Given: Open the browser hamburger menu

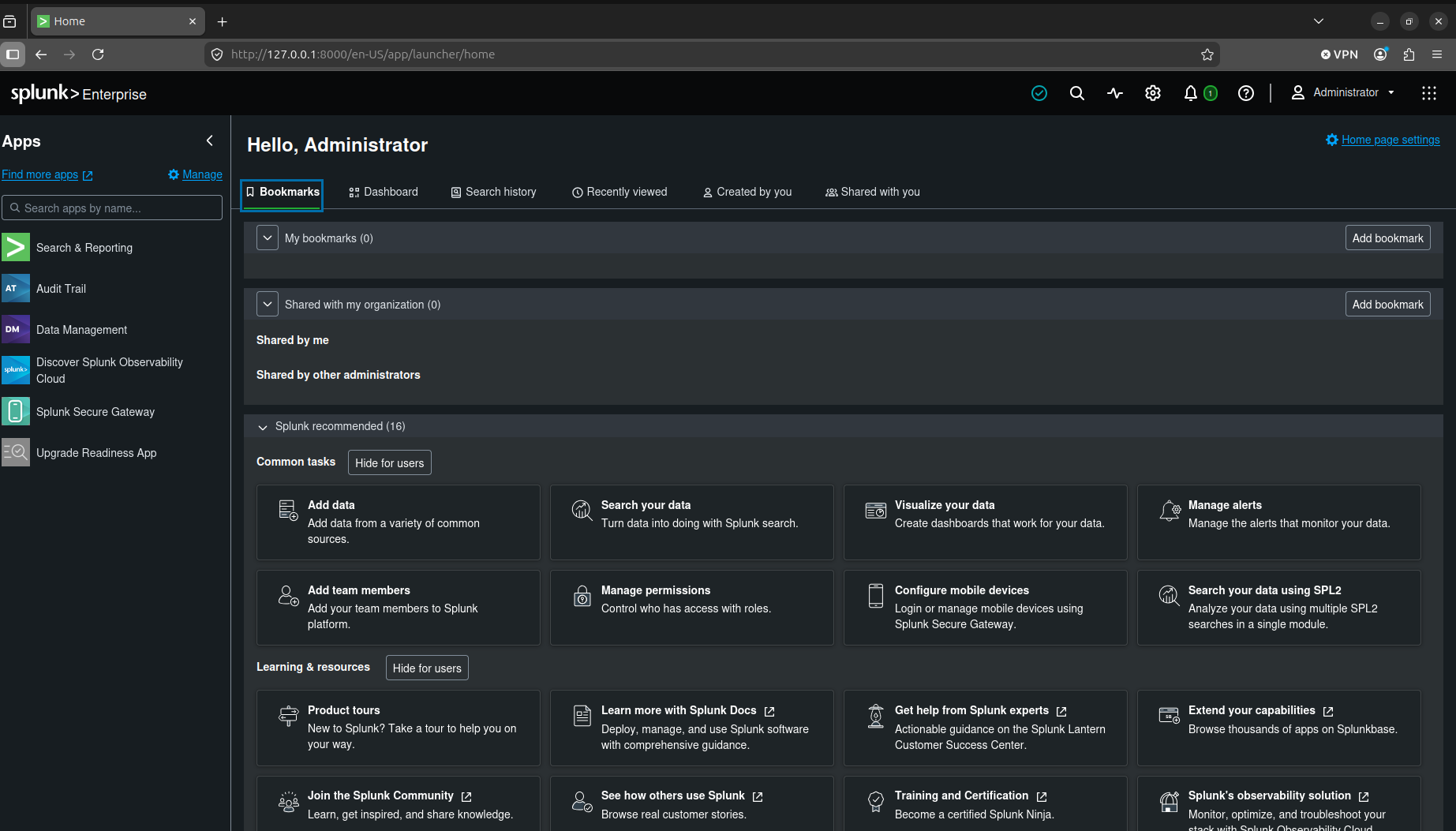Looking at the screenshot, I should 1437,54.
